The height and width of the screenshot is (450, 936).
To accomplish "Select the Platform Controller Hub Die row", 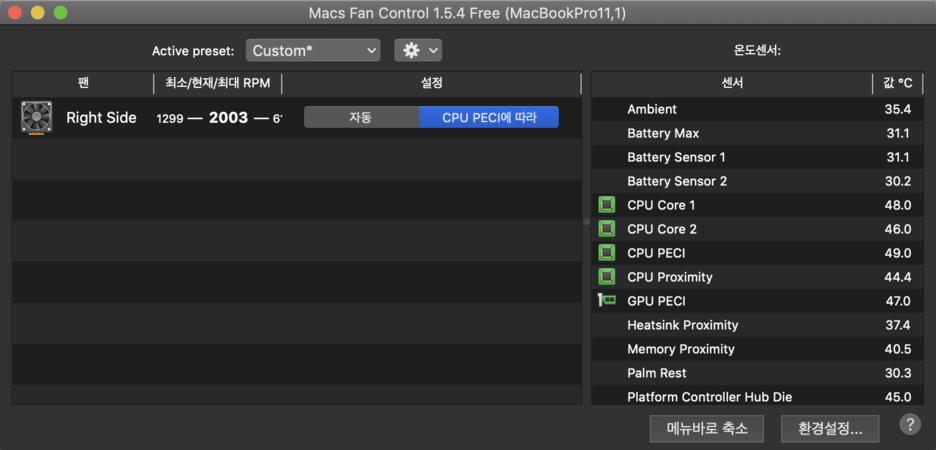I will (757, 396).
